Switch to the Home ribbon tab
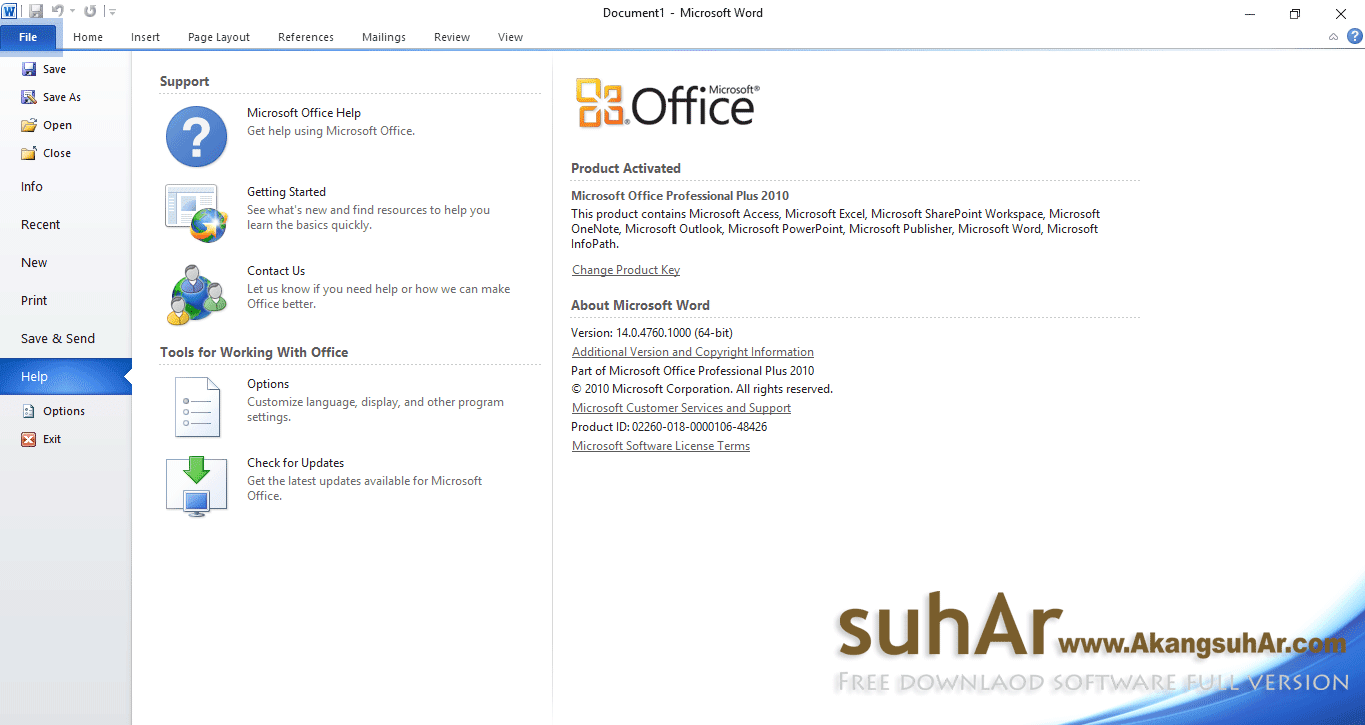 coord(88,37)
